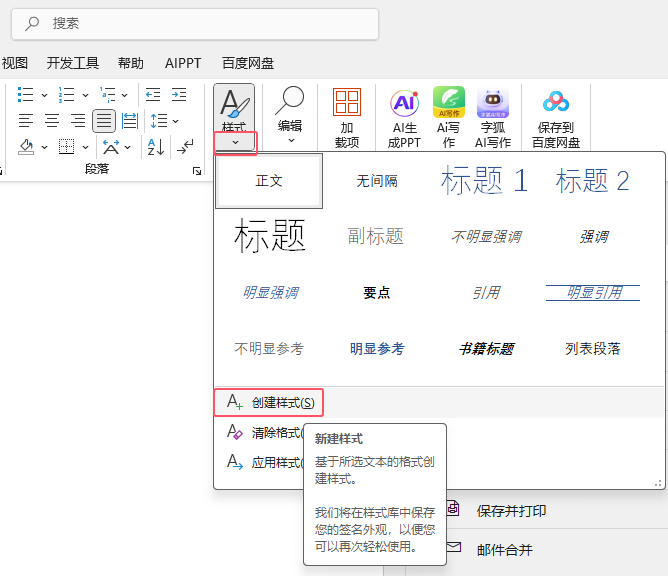Viewport: 668px width, 576px height.
Task: Increase the paragraph indent
Action: tap(179, 95)
